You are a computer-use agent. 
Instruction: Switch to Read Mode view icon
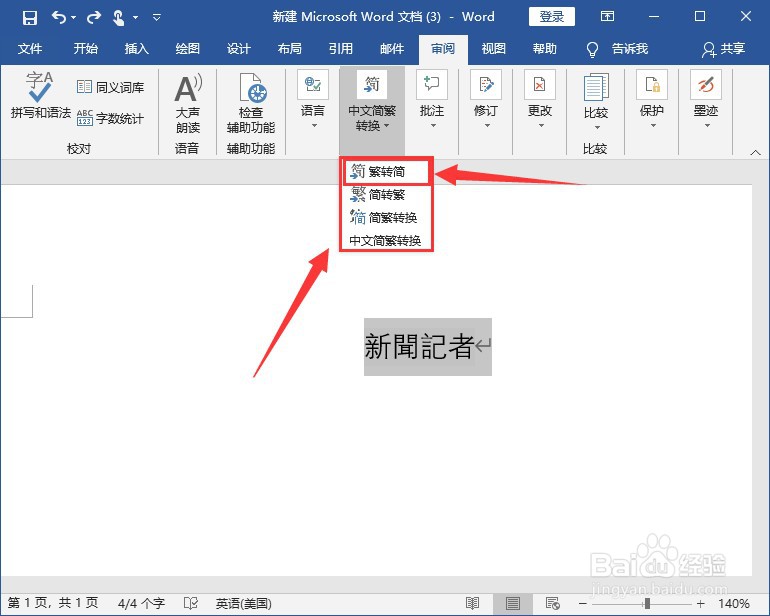coord(472,603)
